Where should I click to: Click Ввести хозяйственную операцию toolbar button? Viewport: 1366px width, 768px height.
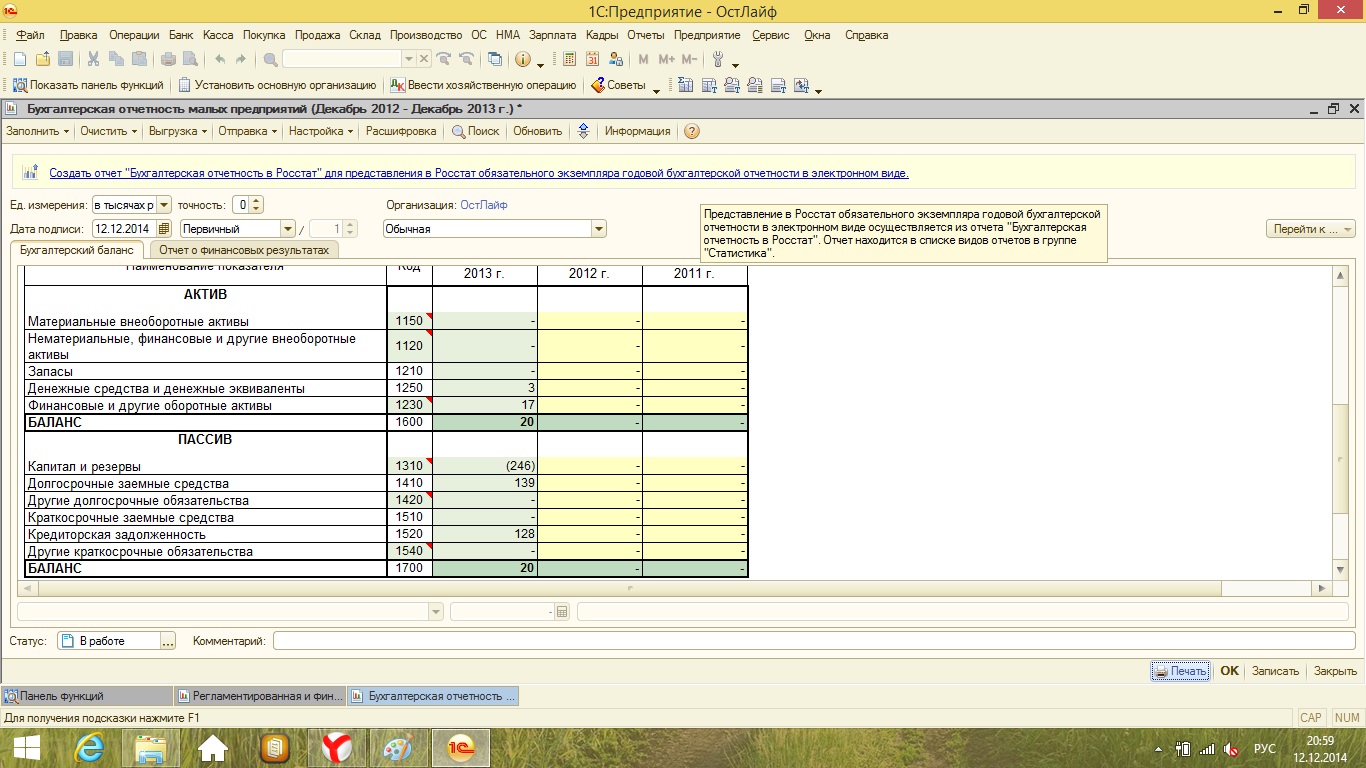483,86
